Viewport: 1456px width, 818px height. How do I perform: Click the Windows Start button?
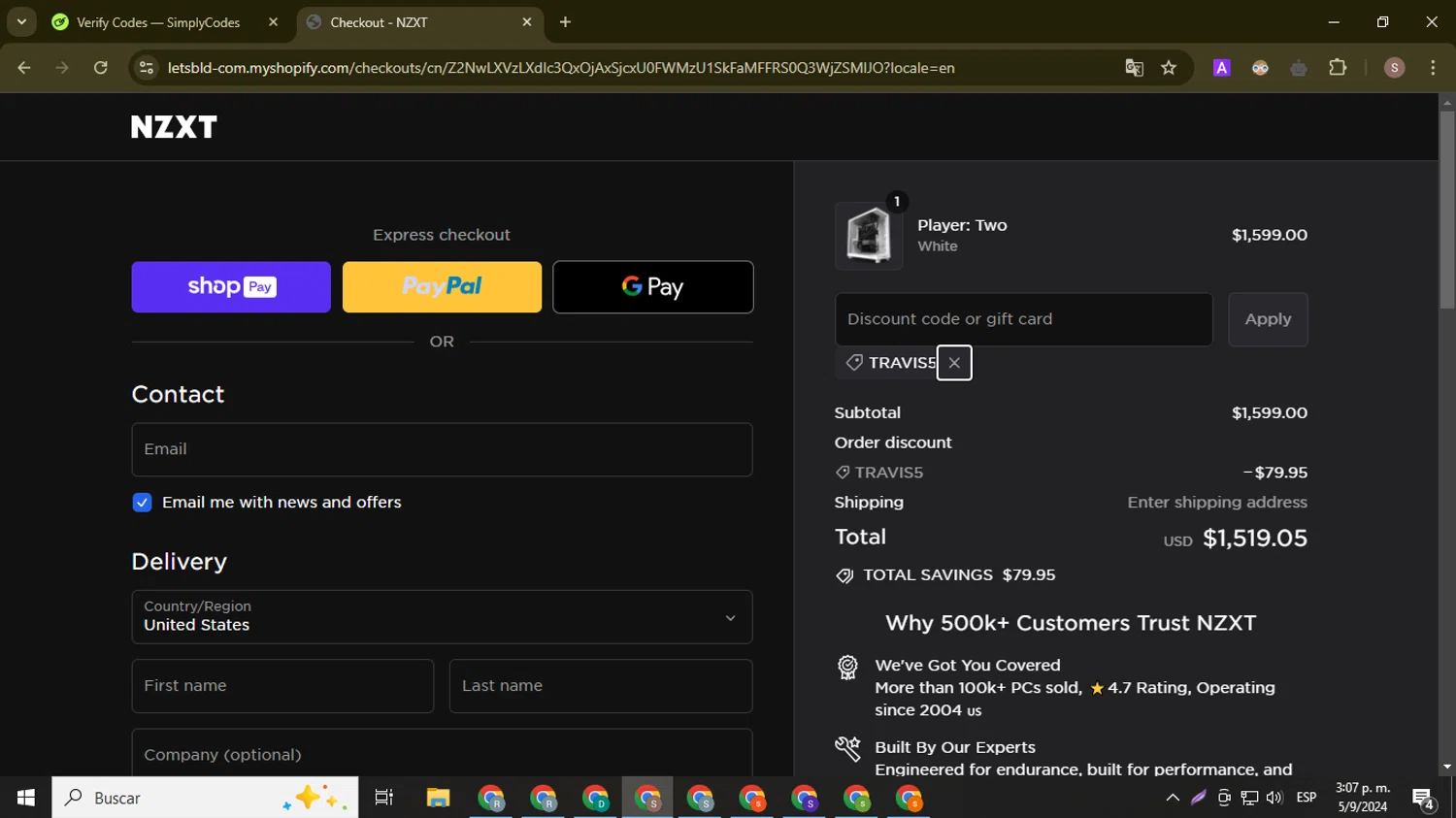pyautogui.click(x=26, y=798)
